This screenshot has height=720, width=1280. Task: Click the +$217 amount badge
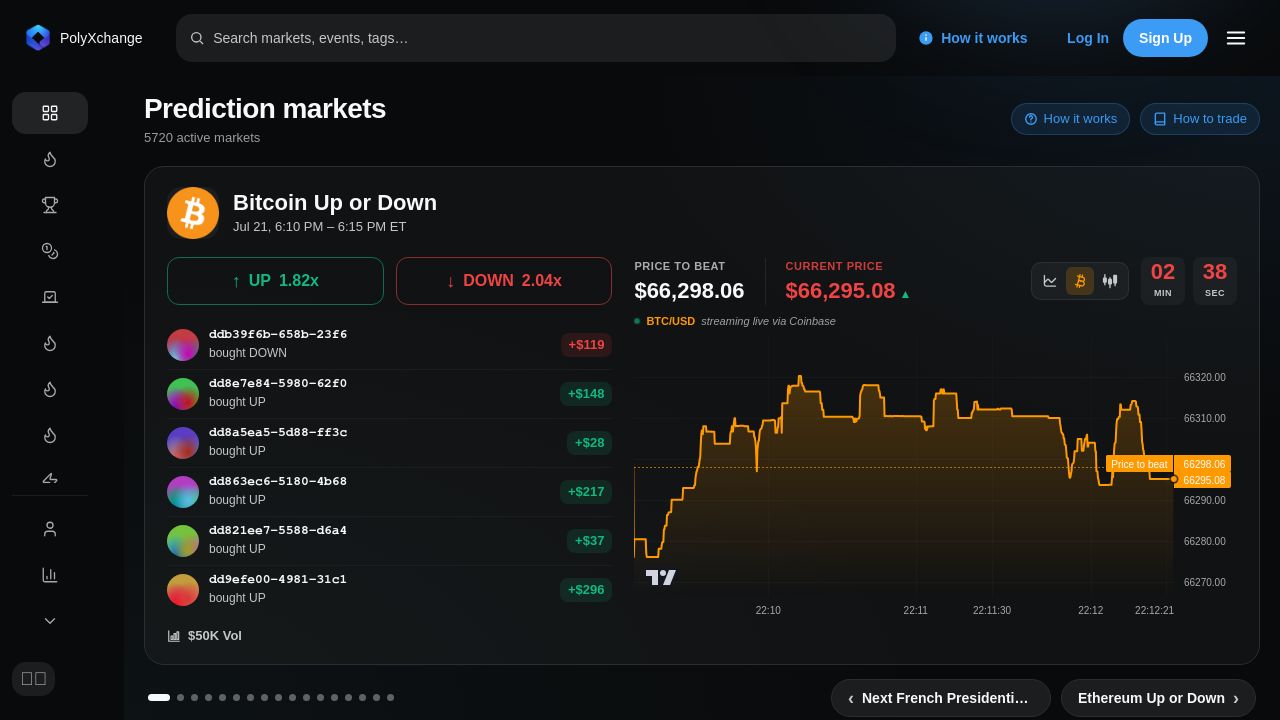(x=586, y=492)
